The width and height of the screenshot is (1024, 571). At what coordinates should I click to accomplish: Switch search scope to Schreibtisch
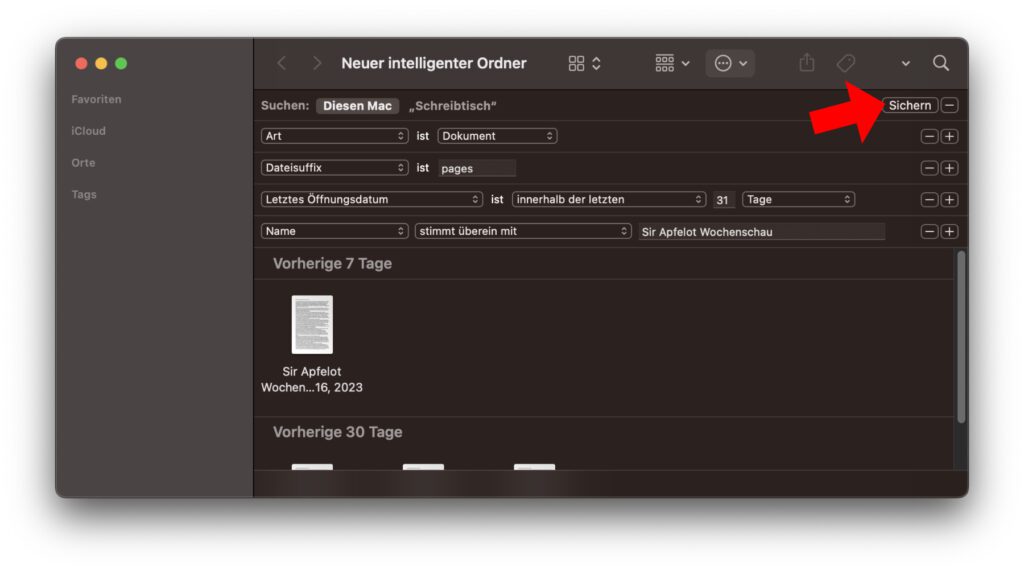(452, 106)
